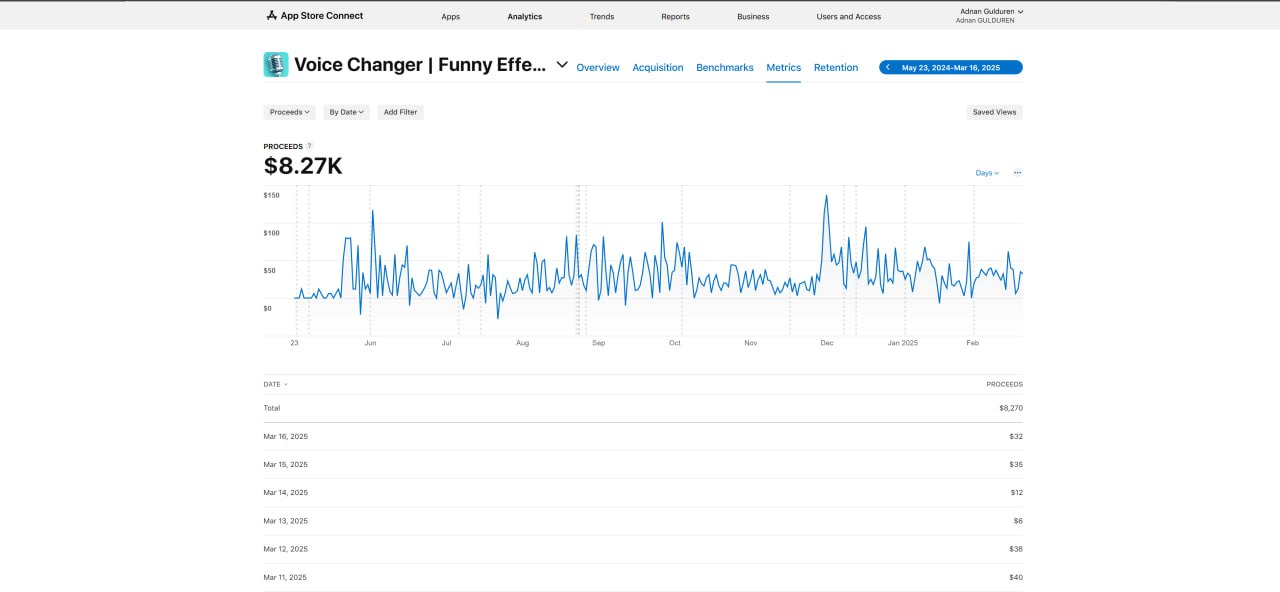
Task: Expand the app switcher chevron beside title
Action: [x=562, y=65]
